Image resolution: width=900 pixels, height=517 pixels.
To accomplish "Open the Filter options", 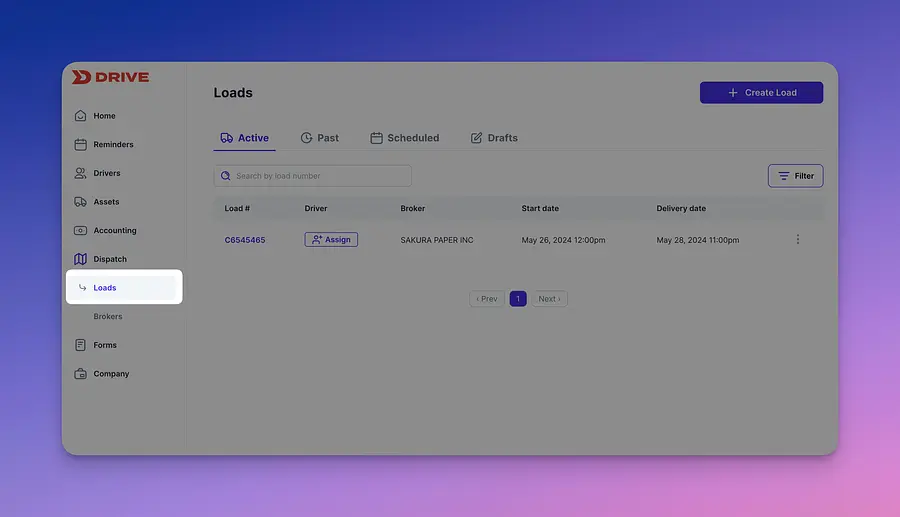I will click(796, 176).
